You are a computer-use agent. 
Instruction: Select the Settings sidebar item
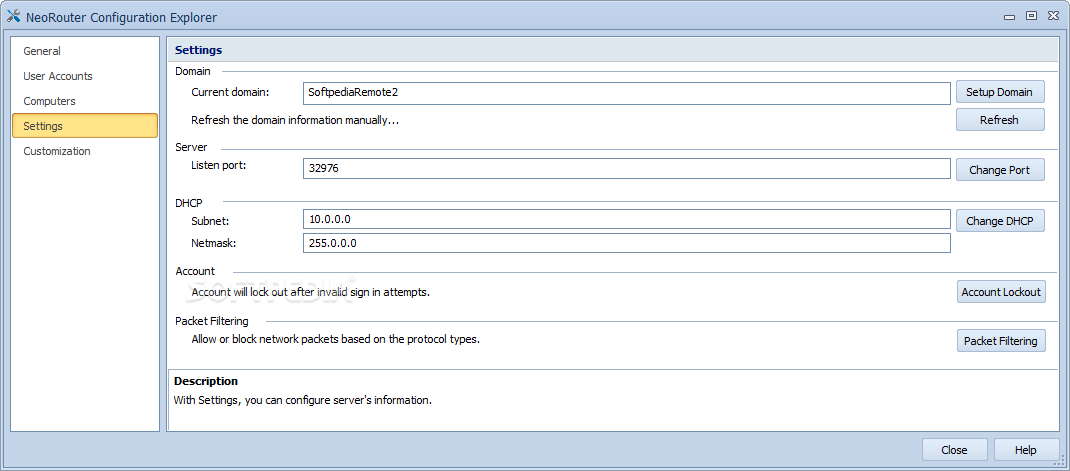43,126
